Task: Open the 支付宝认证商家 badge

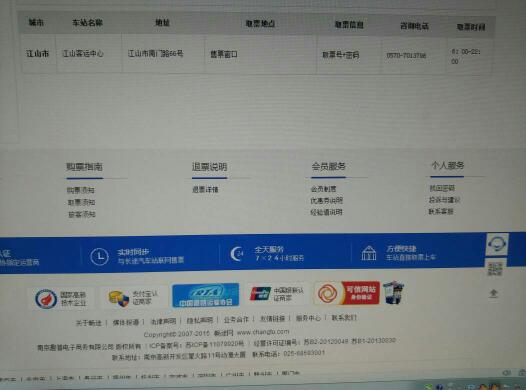Action: click(133, 298)
